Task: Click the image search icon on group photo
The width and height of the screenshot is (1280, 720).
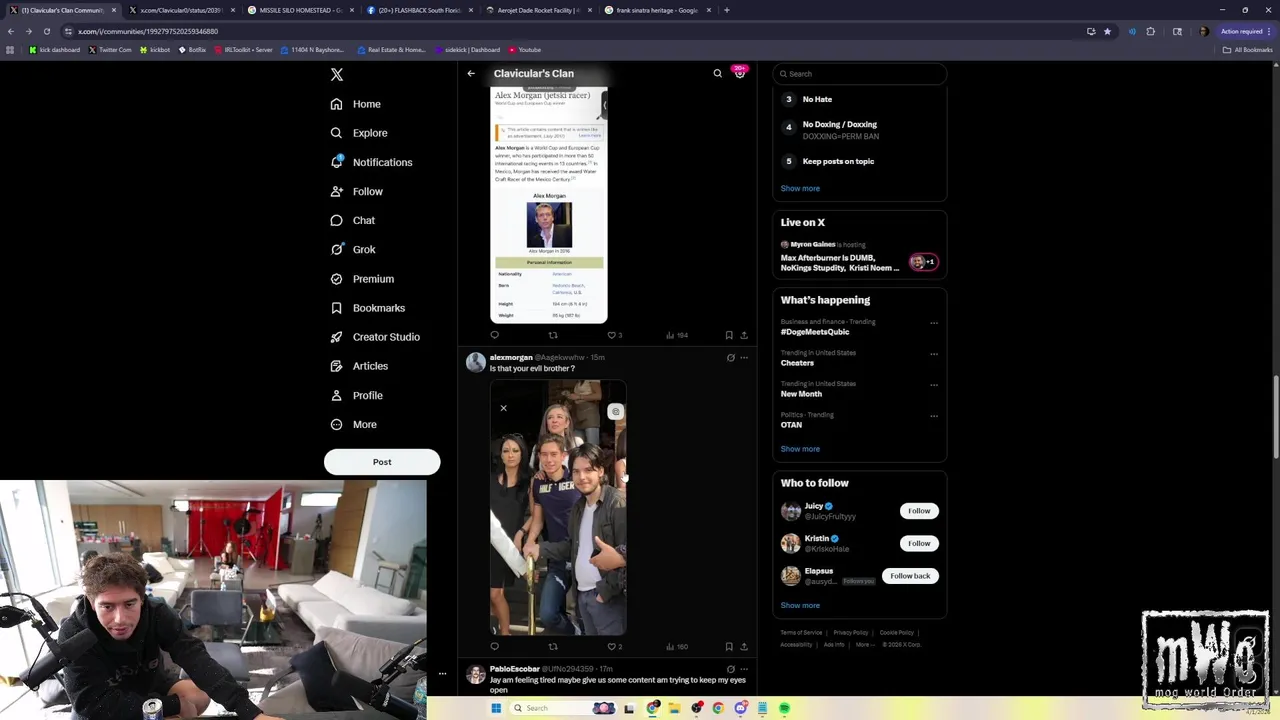Action: 615,411
